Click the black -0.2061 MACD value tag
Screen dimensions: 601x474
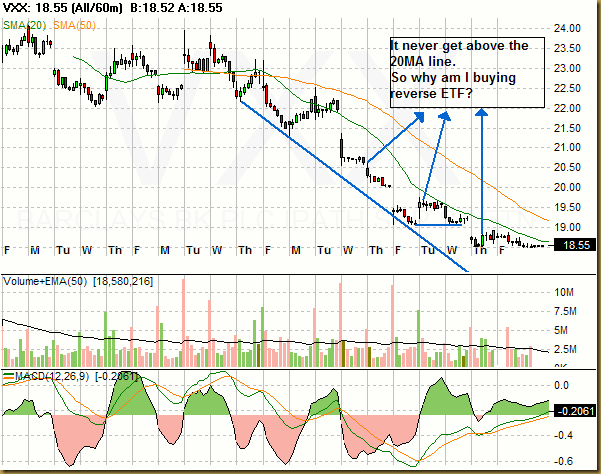tap(575, 412)
